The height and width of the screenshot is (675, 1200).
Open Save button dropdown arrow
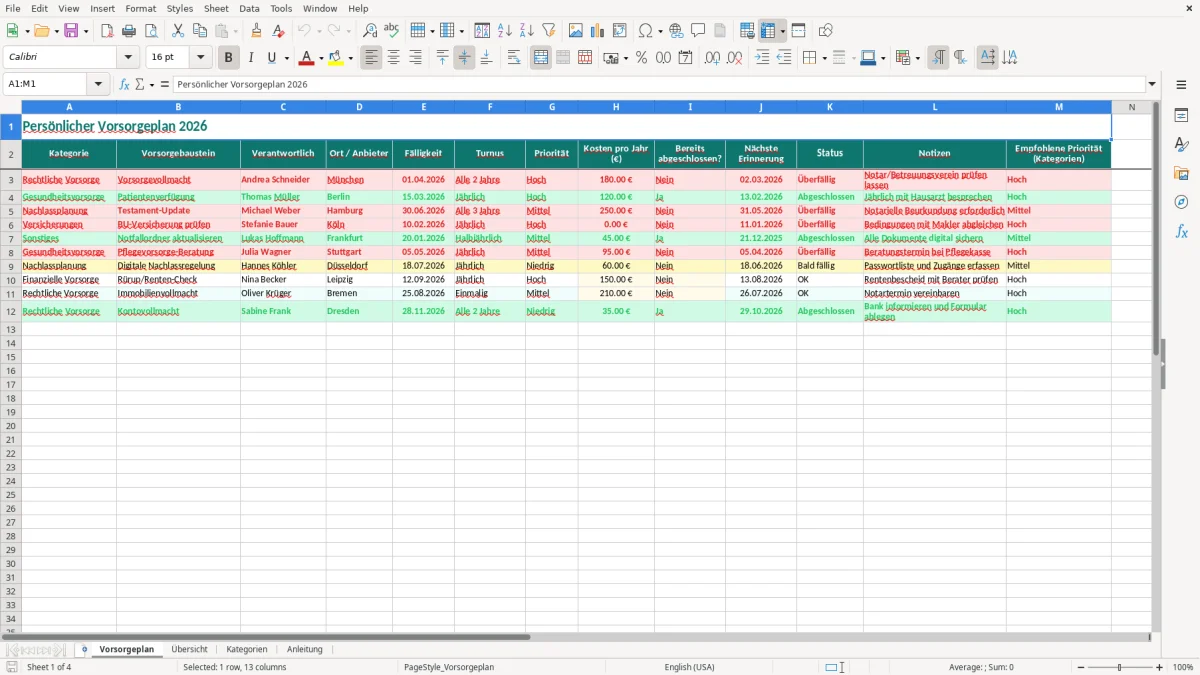[86, 31]
